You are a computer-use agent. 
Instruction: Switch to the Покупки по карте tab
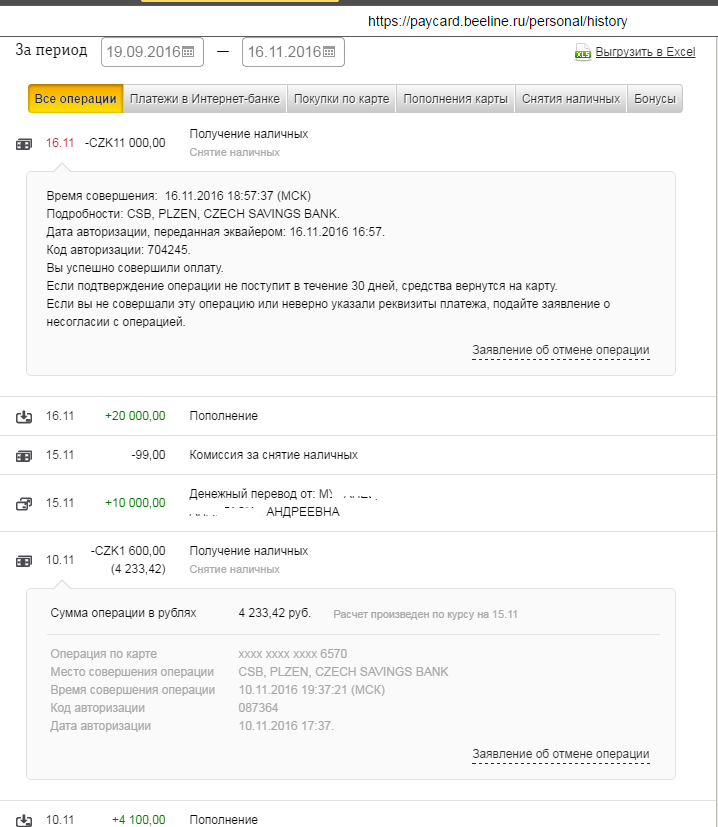click(x=342, y=99)
